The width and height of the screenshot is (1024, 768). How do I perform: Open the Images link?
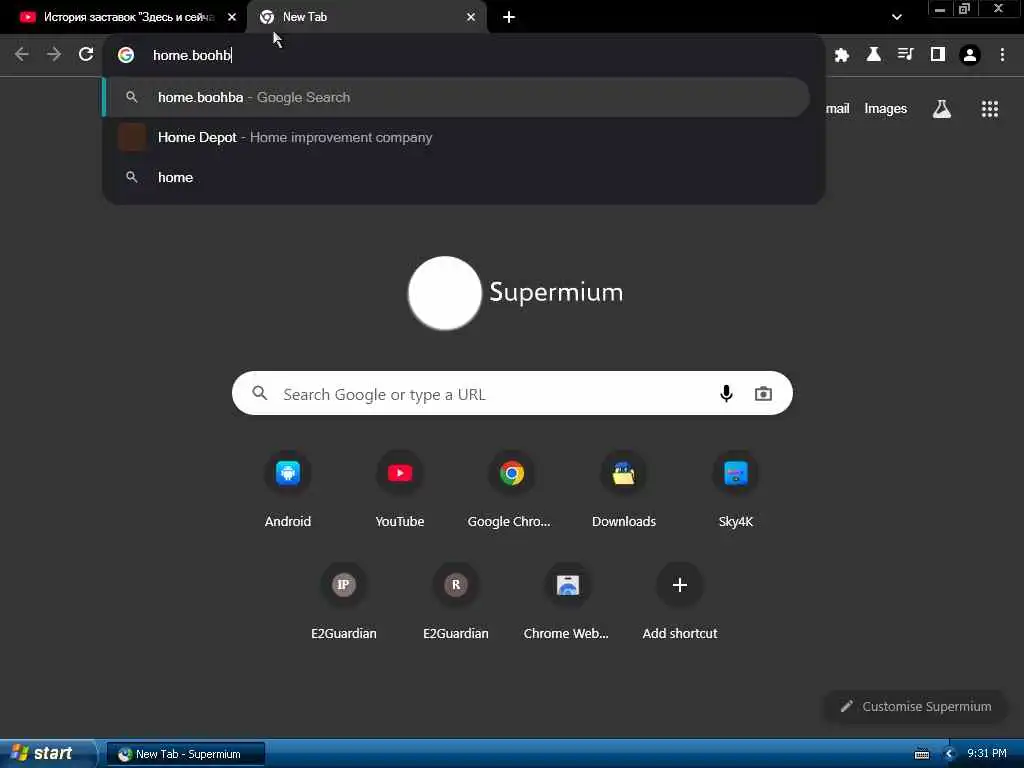885,109
